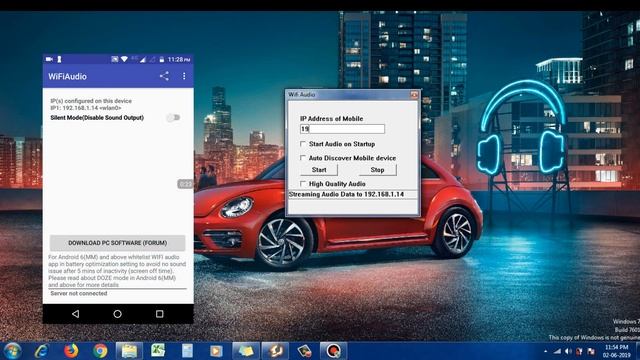
Task: Click the Server not connected status text
Action: coord(79,293)
